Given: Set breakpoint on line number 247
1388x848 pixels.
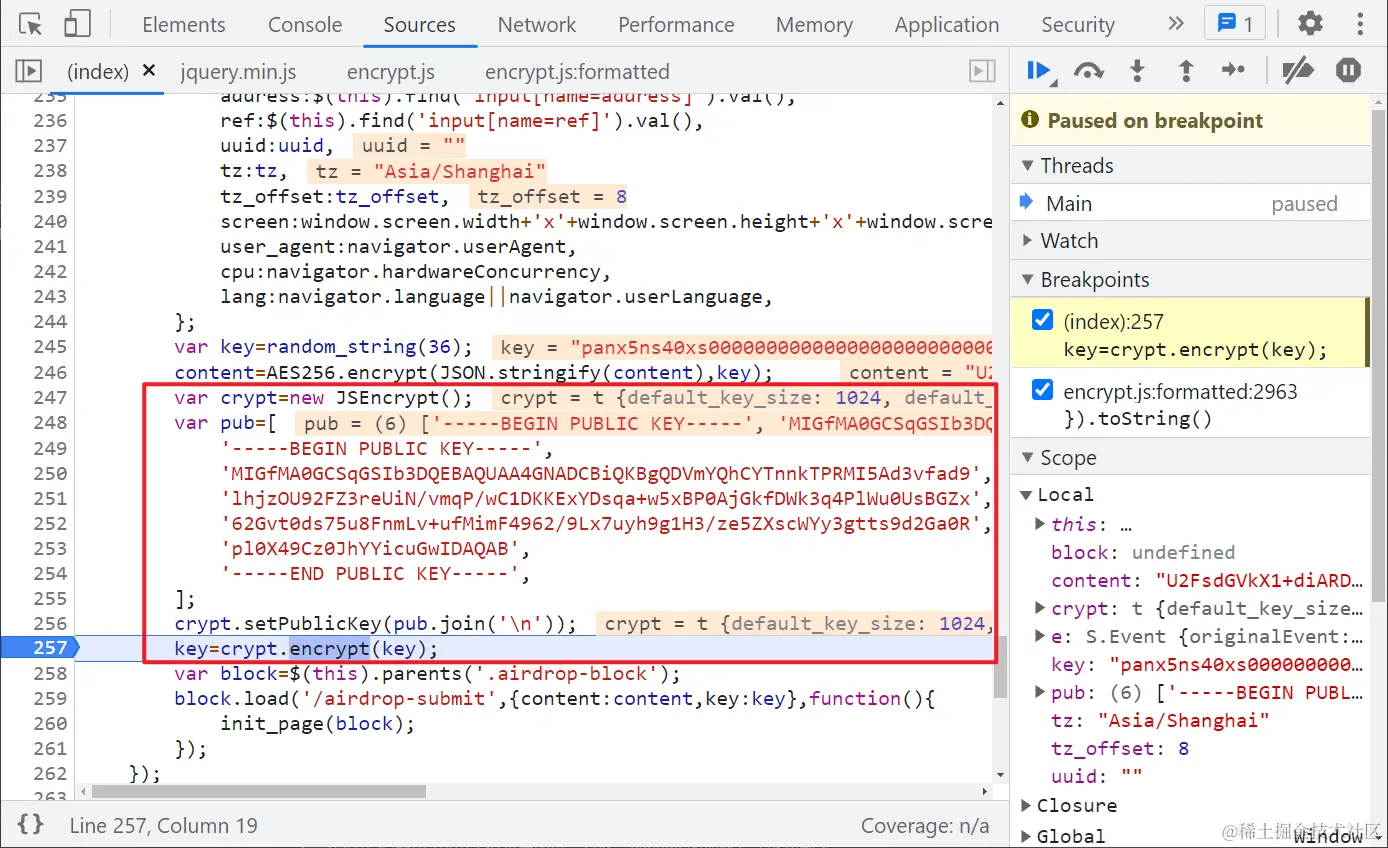Looking at the screenshot, I should pos(50,397).
